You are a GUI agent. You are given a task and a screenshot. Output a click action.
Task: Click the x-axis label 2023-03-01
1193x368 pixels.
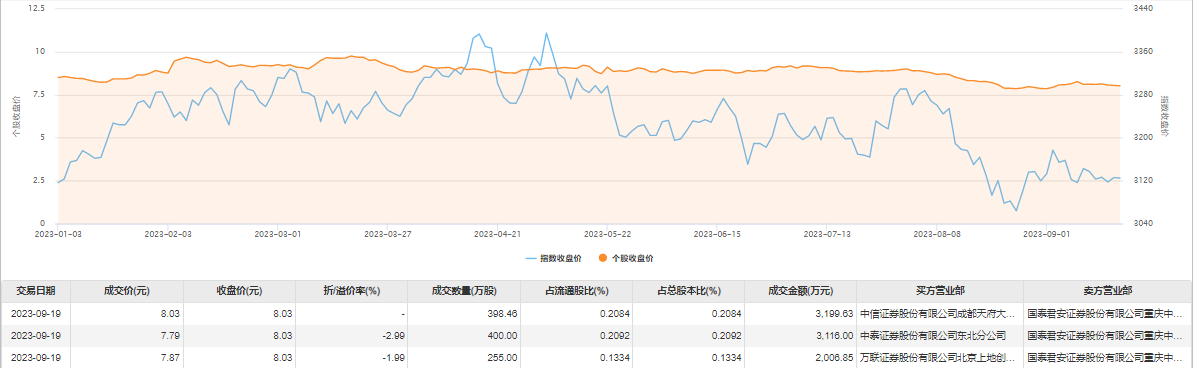click(x=278, y=234)
